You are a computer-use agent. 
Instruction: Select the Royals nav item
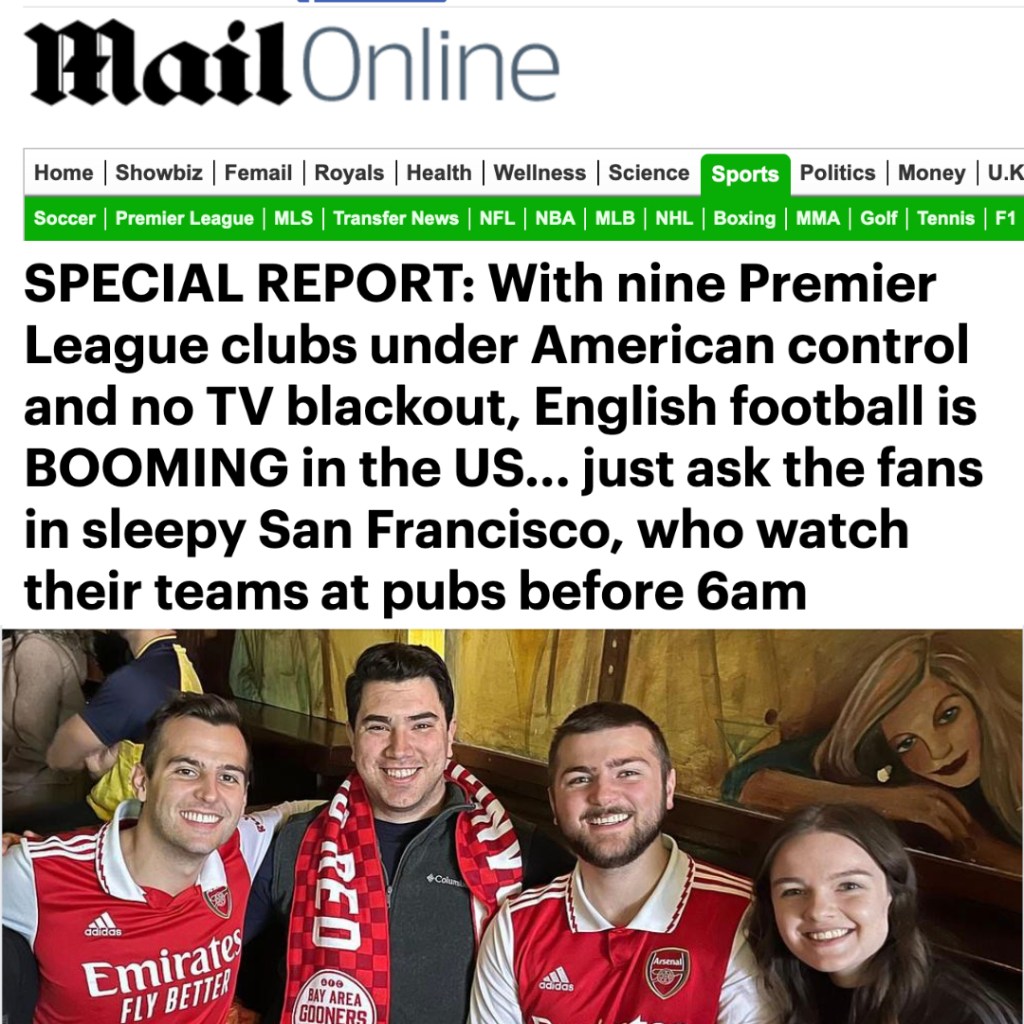click(x=349, y=173)
